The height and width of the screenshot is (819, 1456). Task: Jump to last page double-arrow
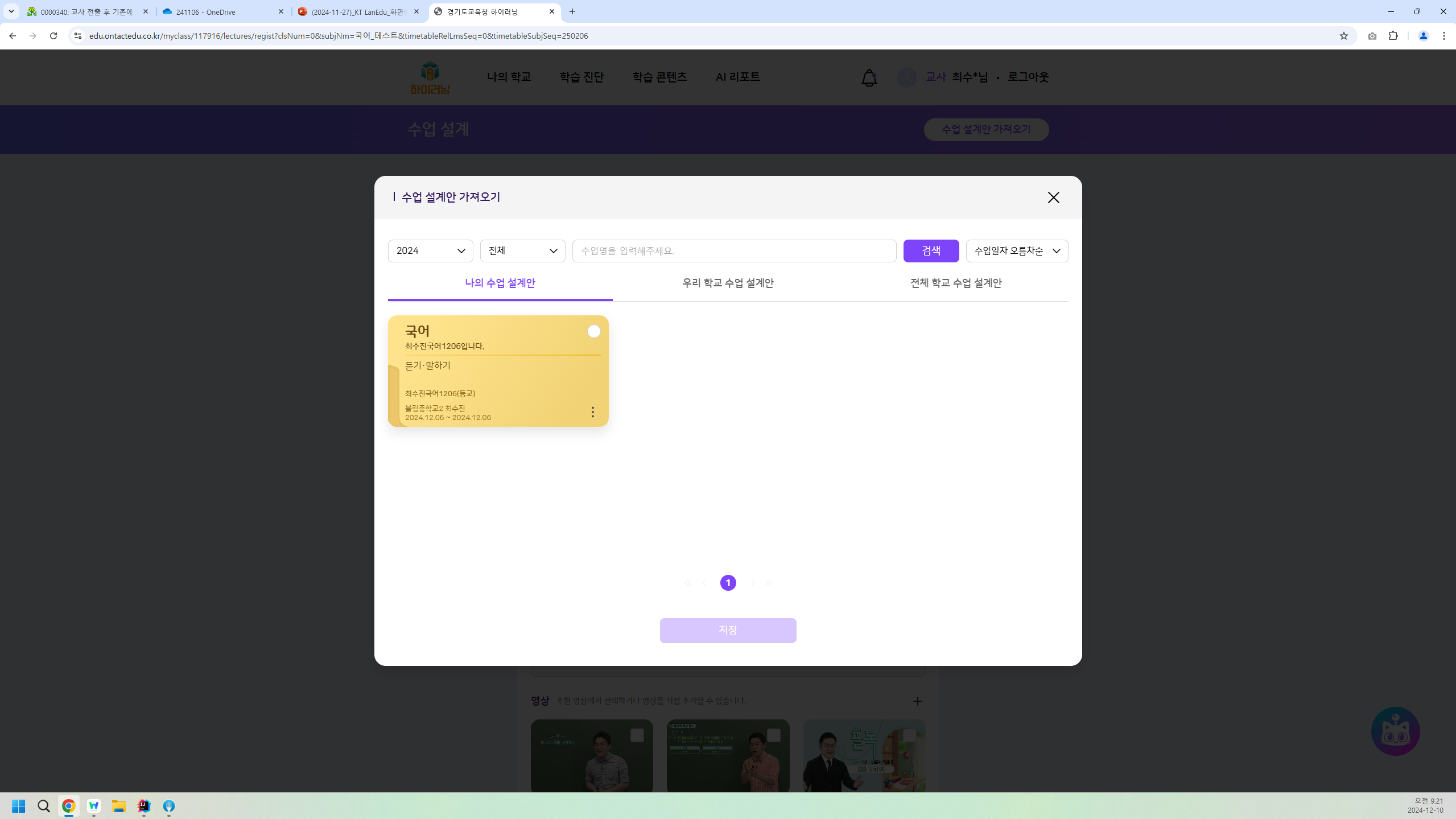[769, 583]
